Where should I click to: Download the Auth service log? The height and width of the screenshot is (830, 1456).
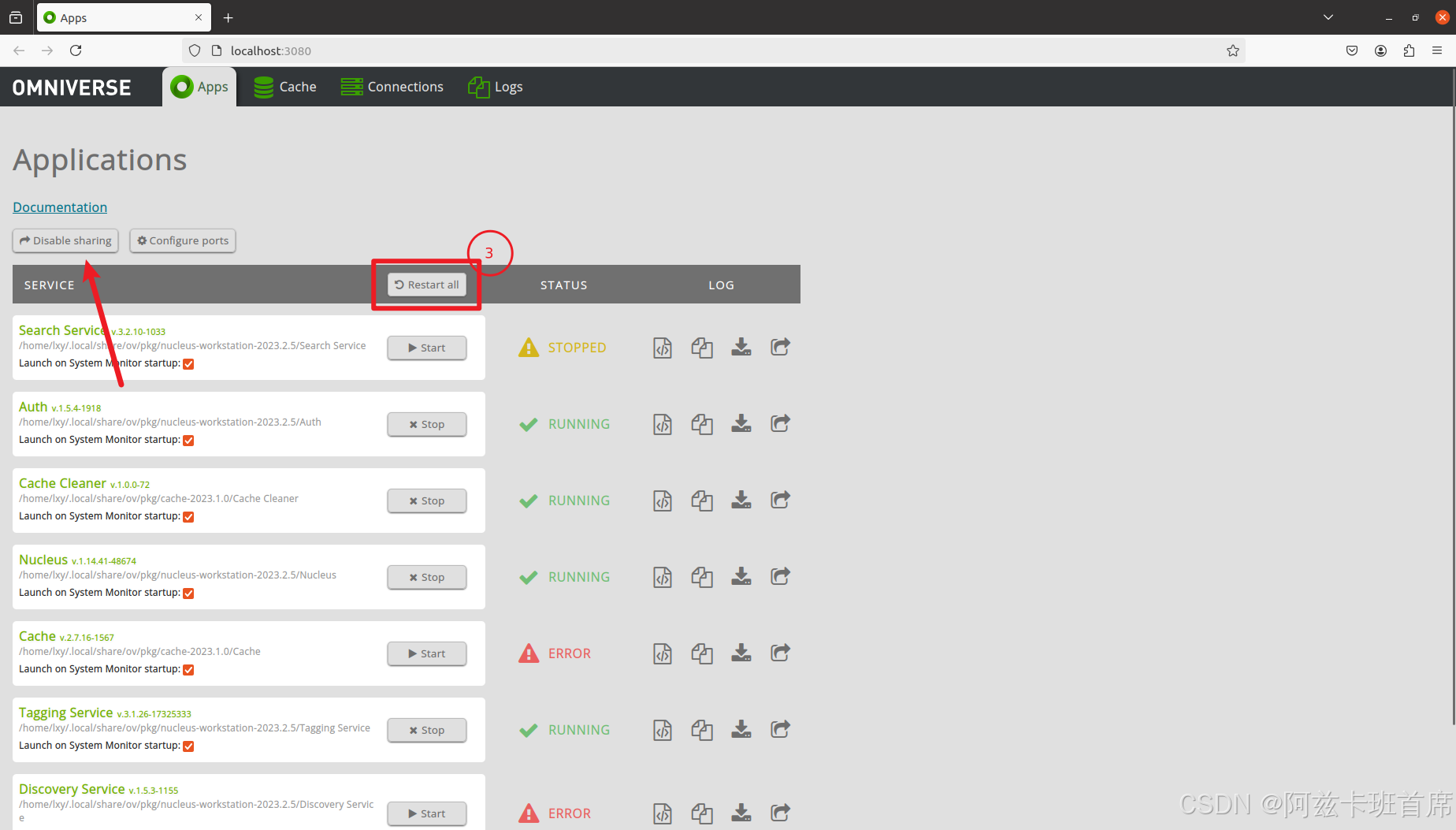(741, 424)
